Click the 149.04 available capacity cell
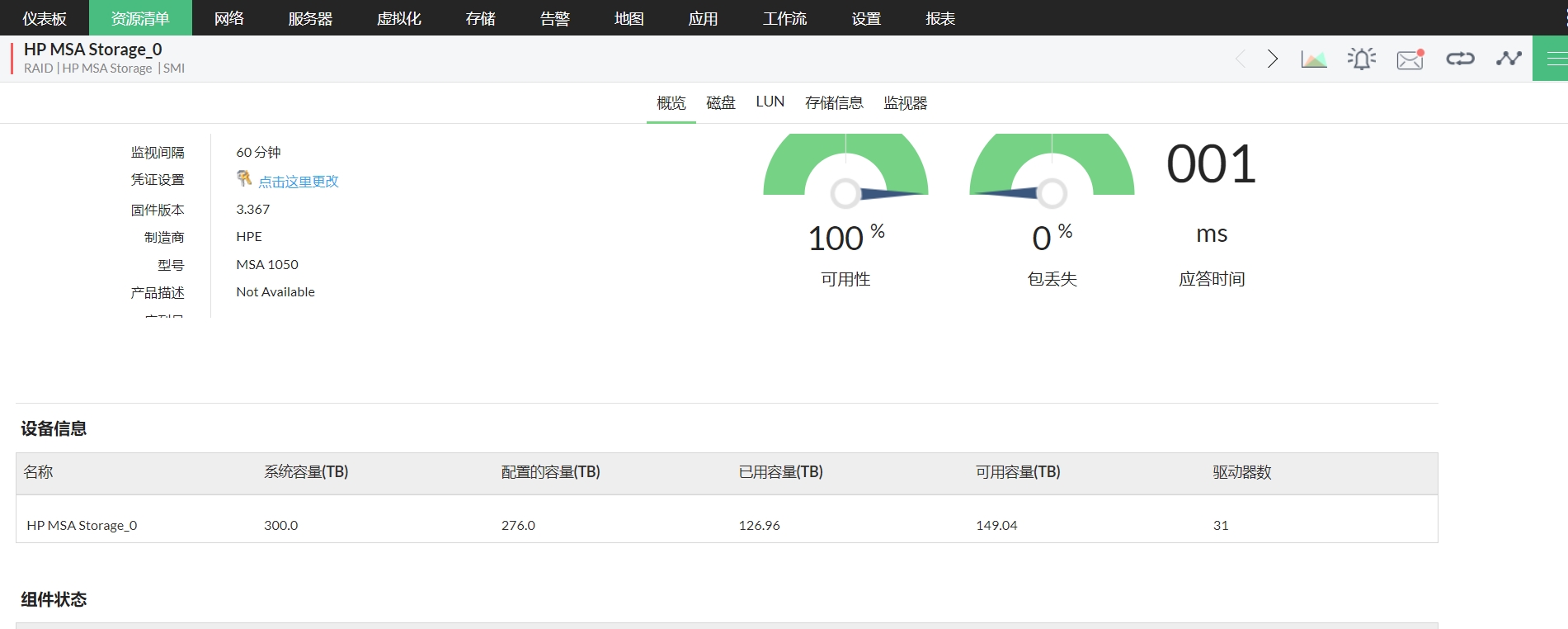 pyautogui.click(x=996, y=525)
